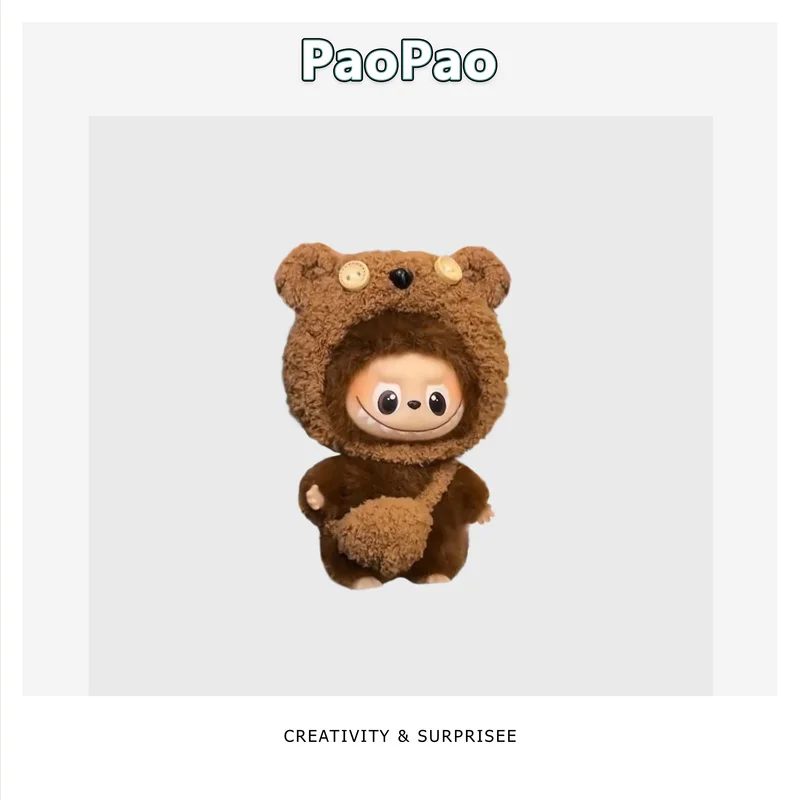
Task: Click the first letter P in PaoPao
Action: (315, 60)
